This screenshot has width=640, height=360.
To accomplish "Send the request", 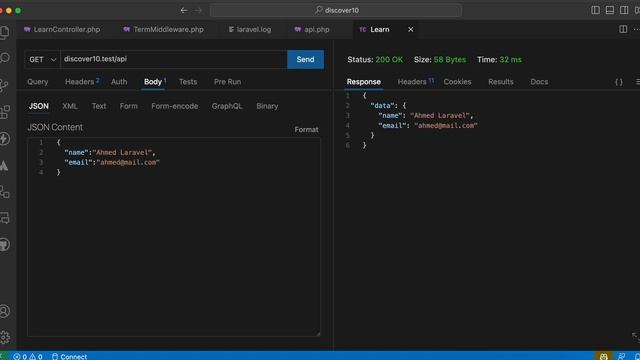I will point(305,60).
